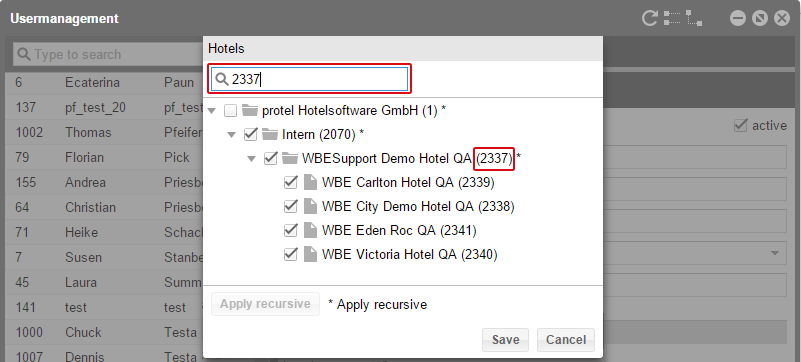The height and width of the screenshot is (362, 801).
Task: Click the expand tree icon in header
Action: (x=672, y=18)
